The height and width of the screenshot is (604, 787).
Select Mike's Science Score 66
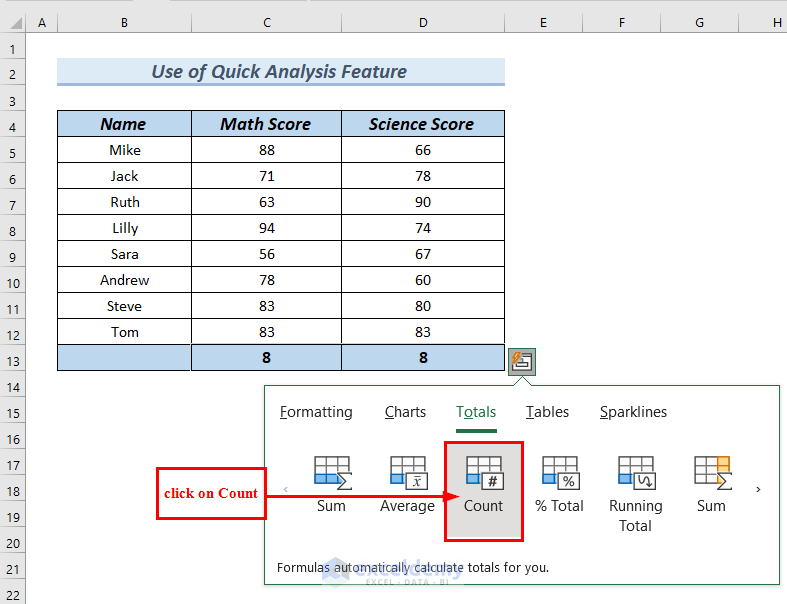tap(423, 150)
